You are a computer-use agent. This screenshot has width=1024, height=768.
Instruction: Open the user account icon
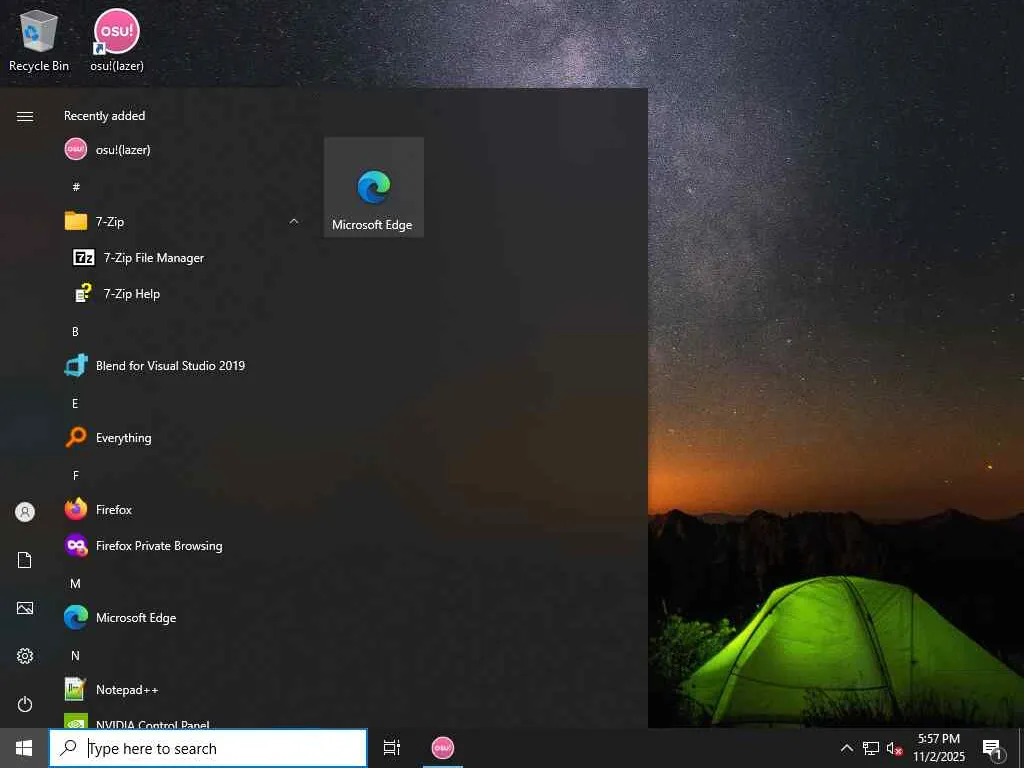click(x=25, y=511)
